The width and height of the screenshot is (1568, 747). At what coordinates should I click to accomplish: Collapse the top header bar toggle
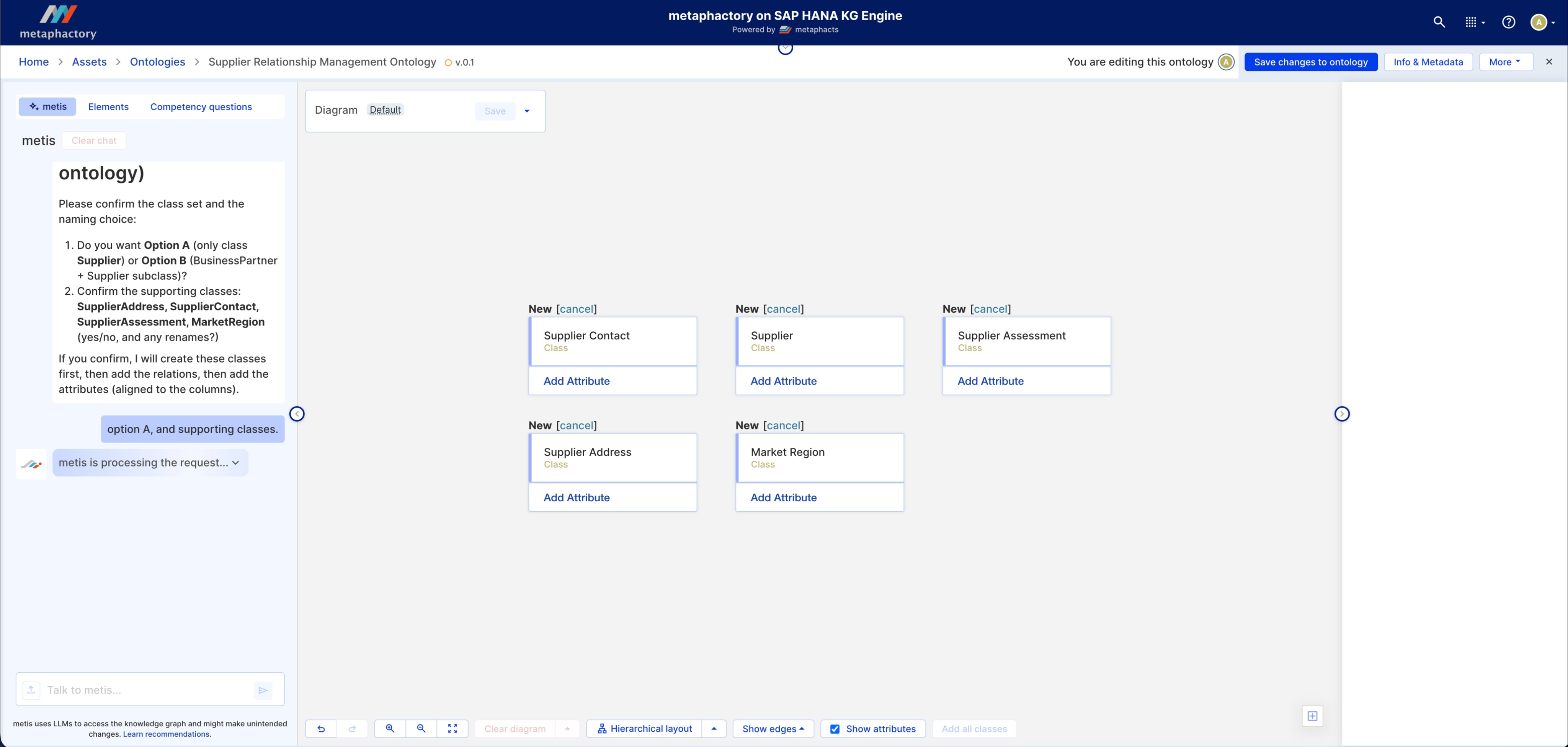click(785, 48)
